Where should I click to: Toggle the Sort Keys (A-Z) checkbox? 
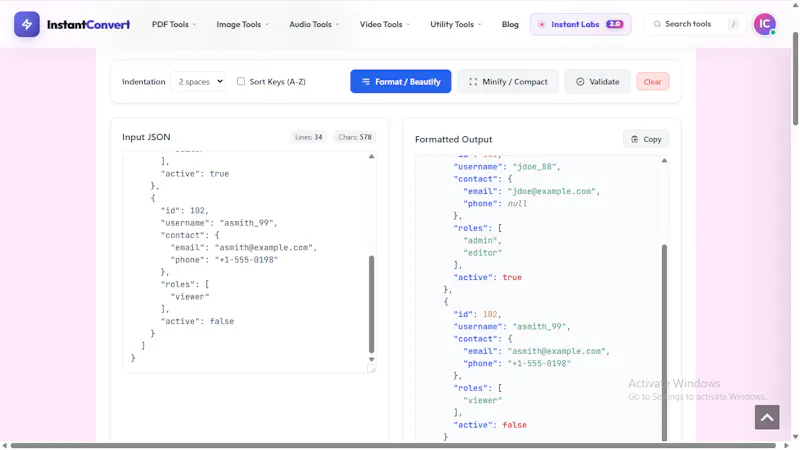(241, 81)
